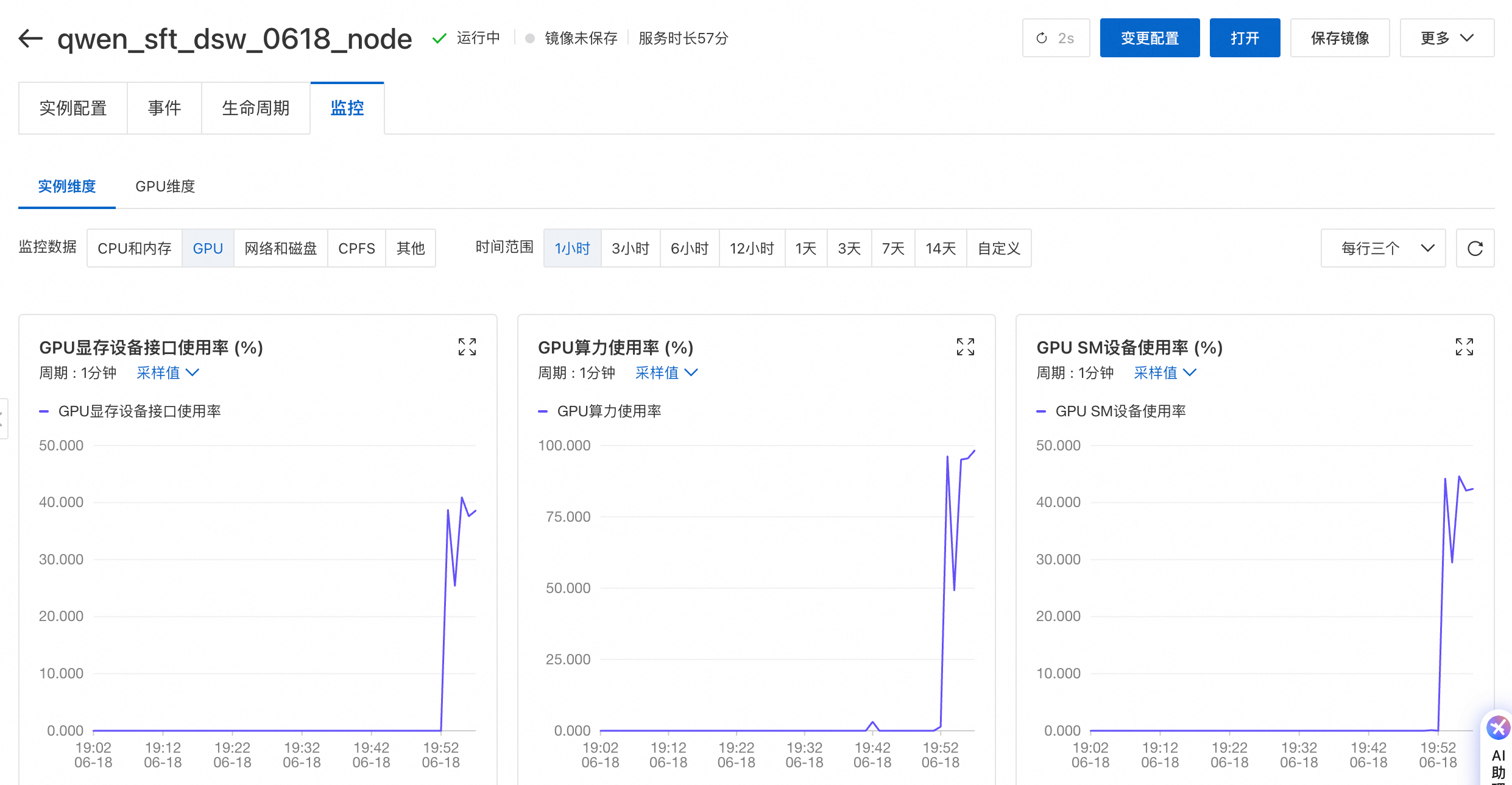
Task: Toggle GPU算力使用率 legend series visibility
Action: [x=608, y=411]
